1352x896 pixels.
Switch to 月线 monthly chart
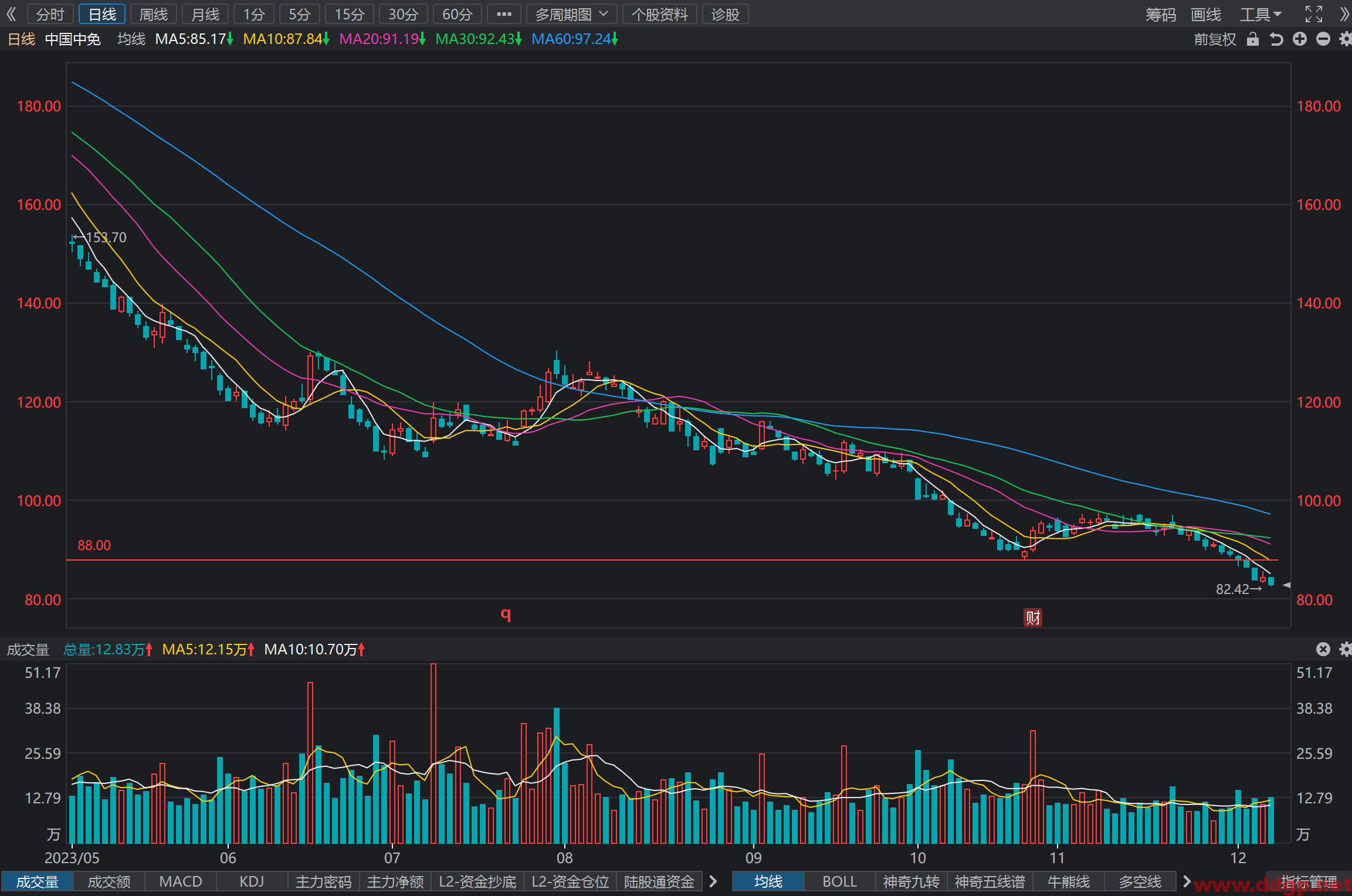pyautogui.click(x=205, y=14)
